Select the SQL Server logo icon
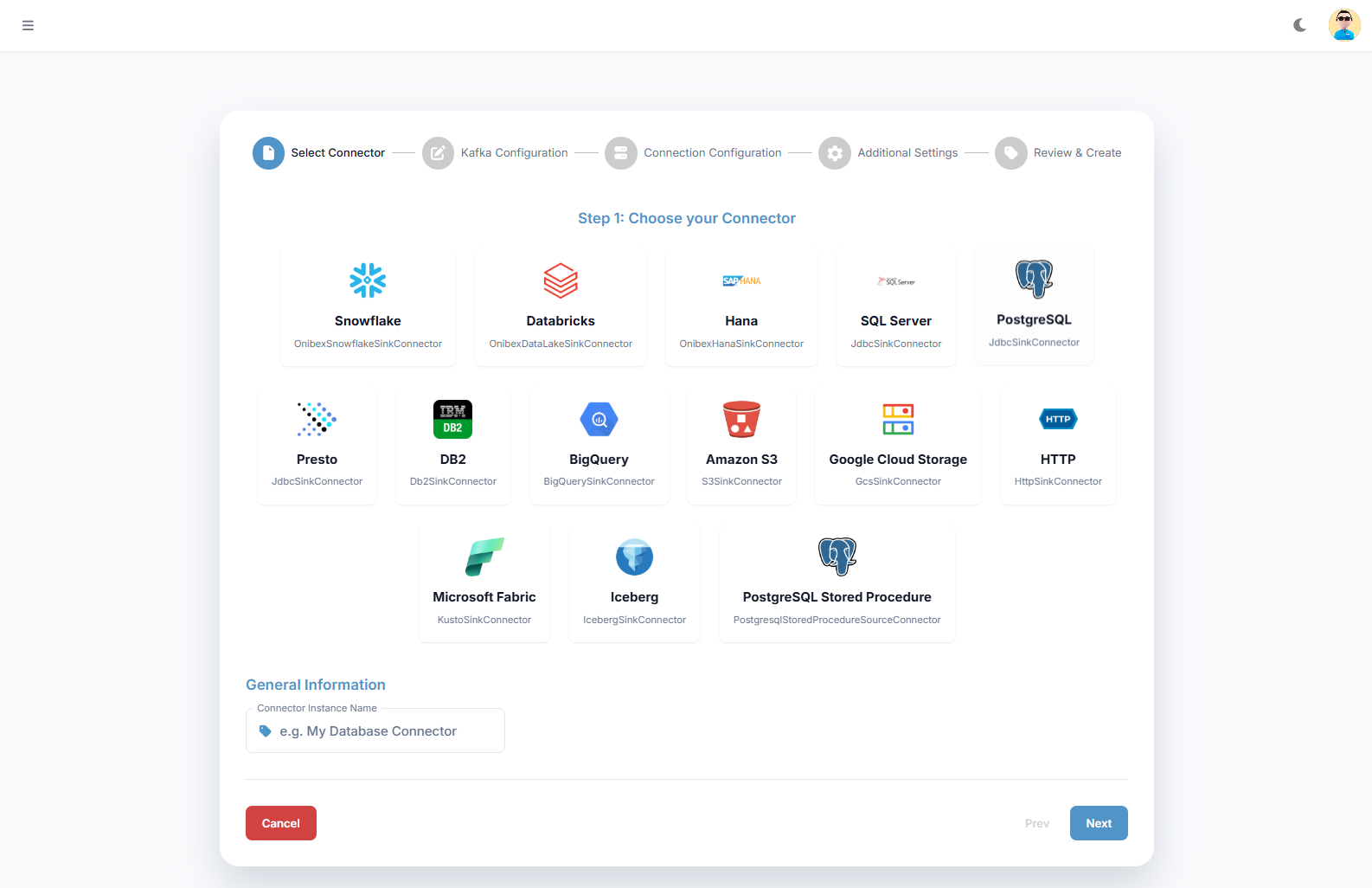This screenshot has height=888, width=1372. point(896,280)
